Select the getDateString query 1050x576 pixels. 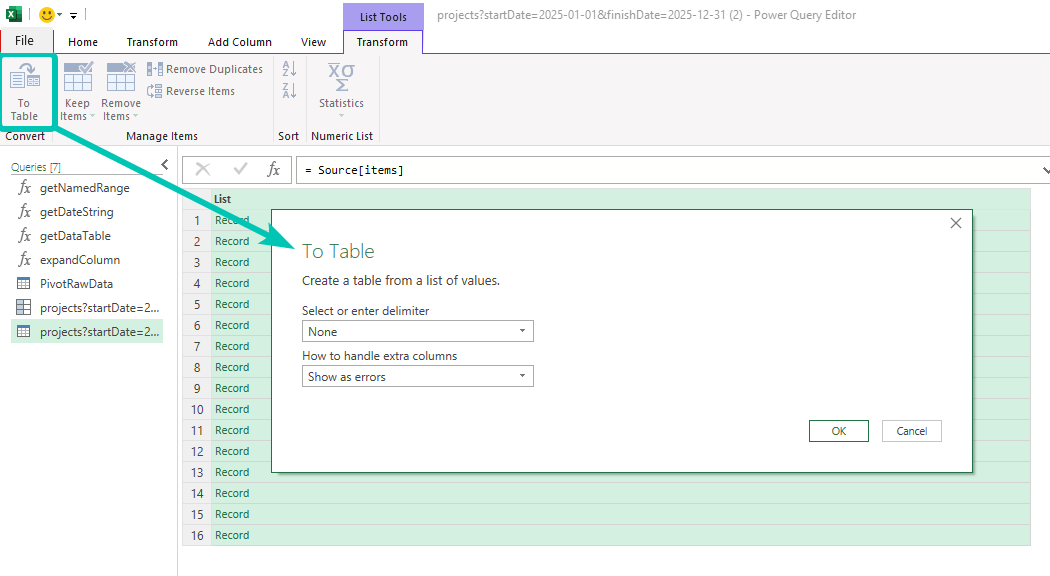(76, 212)
